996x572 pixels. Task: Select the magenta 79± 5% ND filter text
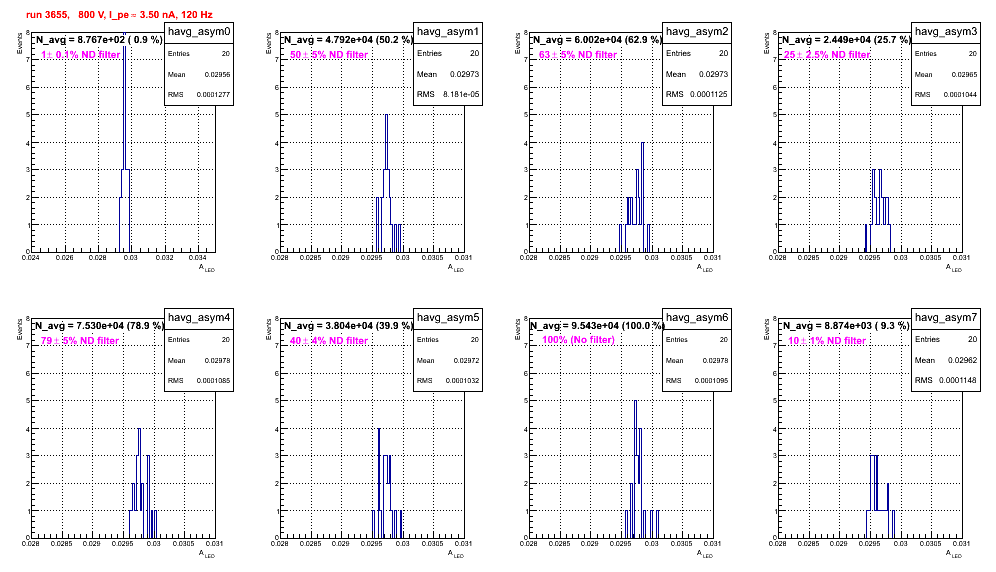(x=80, y=341)
